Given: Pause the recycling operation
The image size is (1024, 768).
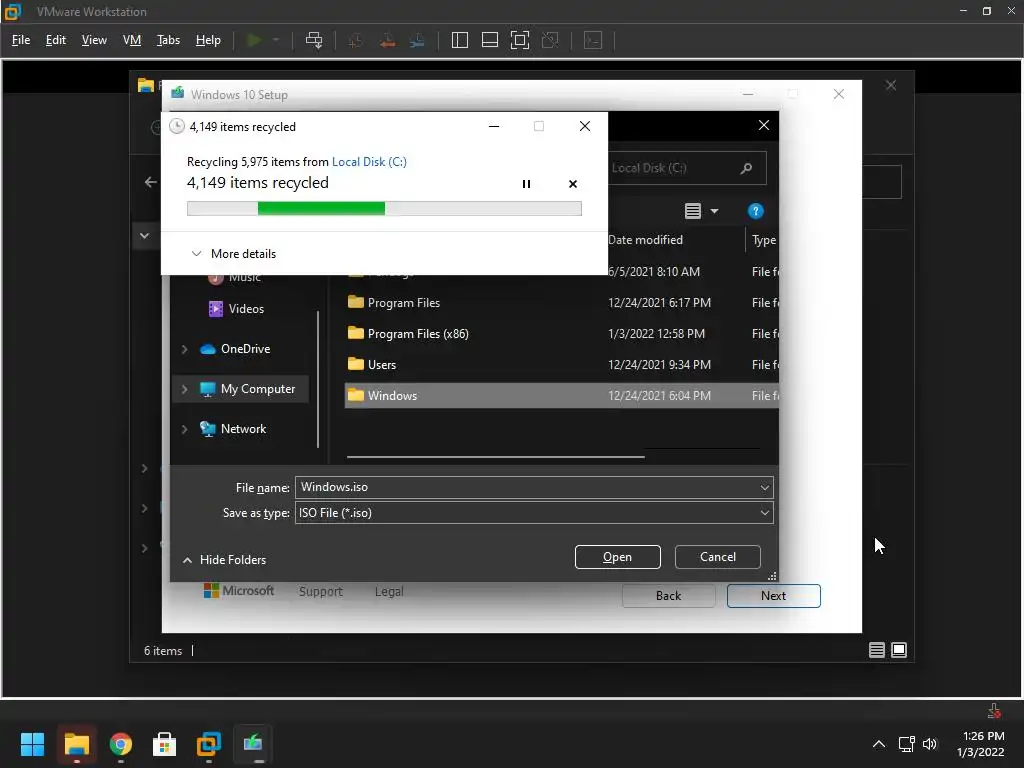Looking at the screenshot, I should click(x=526, y=184).
